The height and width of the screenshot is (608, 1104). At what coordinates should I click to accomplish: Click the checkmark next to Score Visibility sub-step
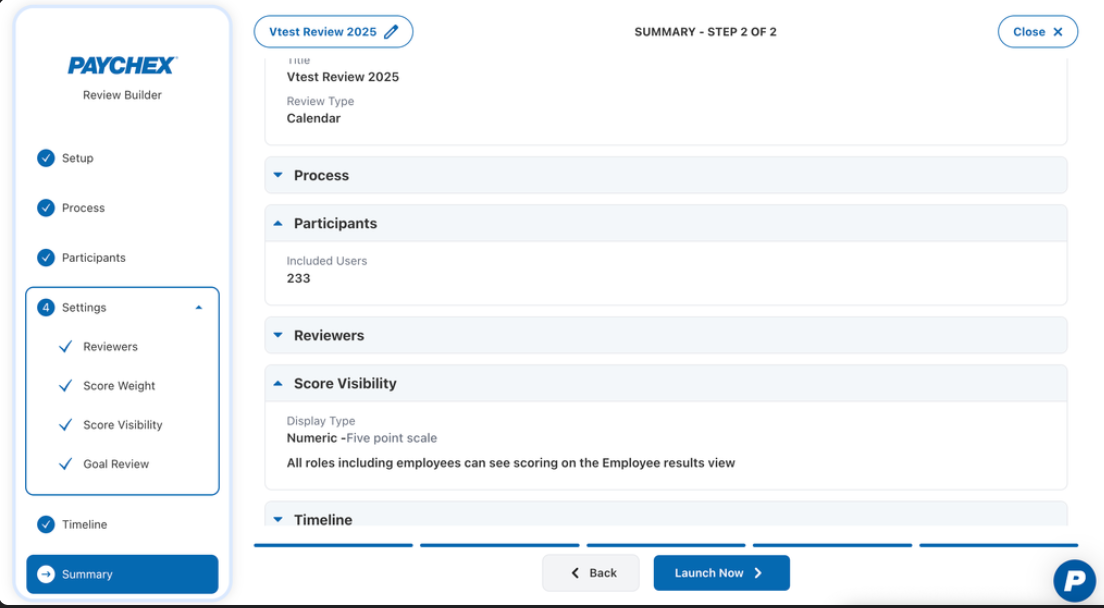click(x=65, y=425)
